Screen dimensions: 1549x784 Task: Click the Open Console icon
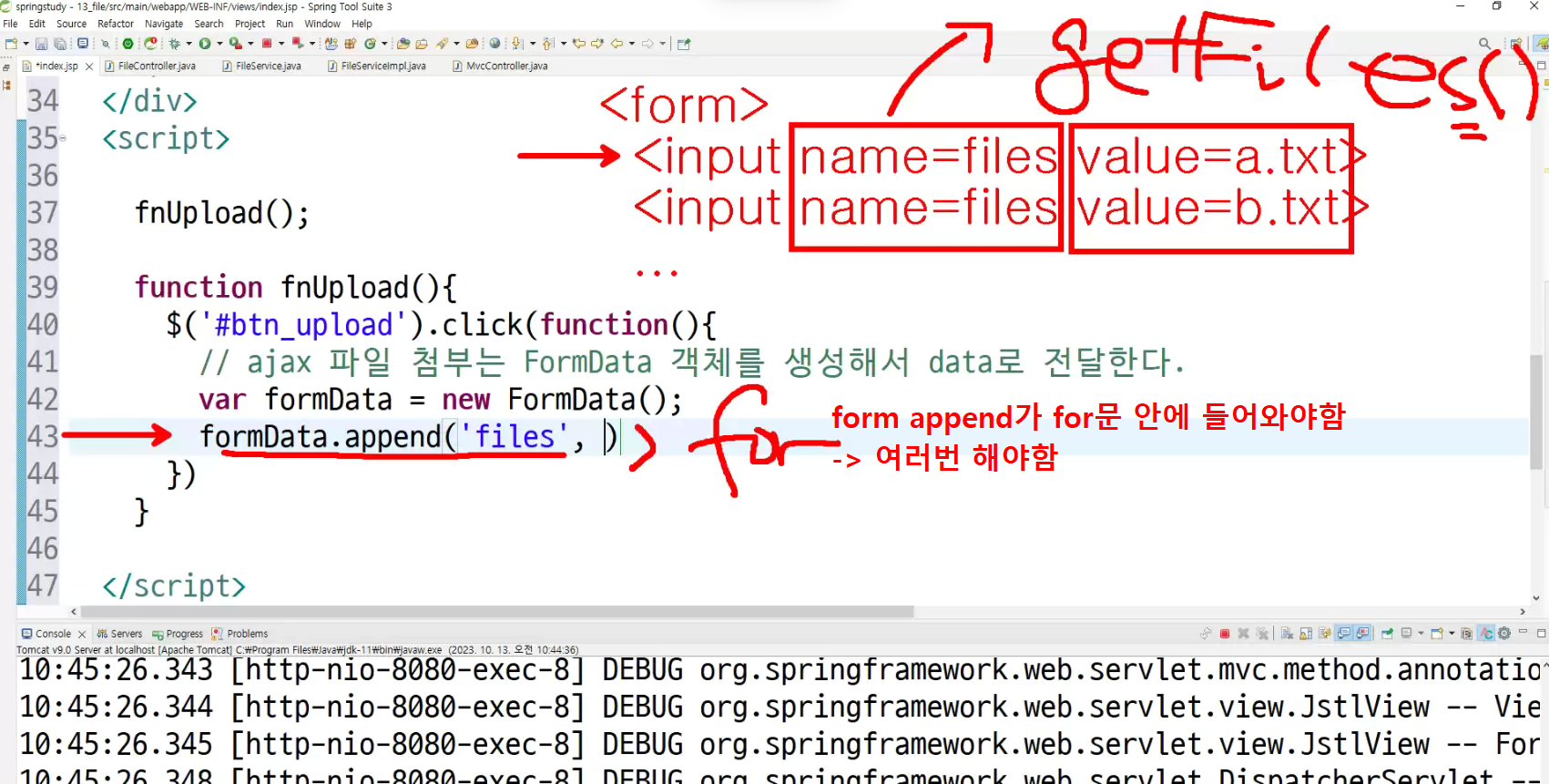click(1437, 634)
